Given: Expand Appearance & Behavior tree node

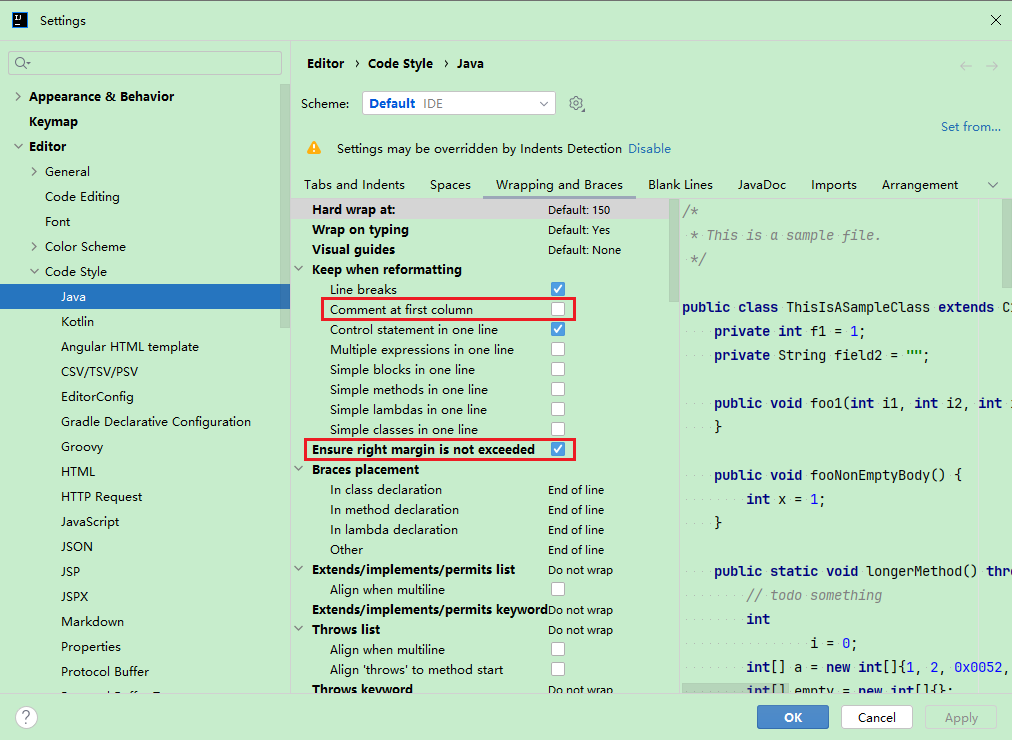Looking at the screenshot, I should tap(18, 97).
